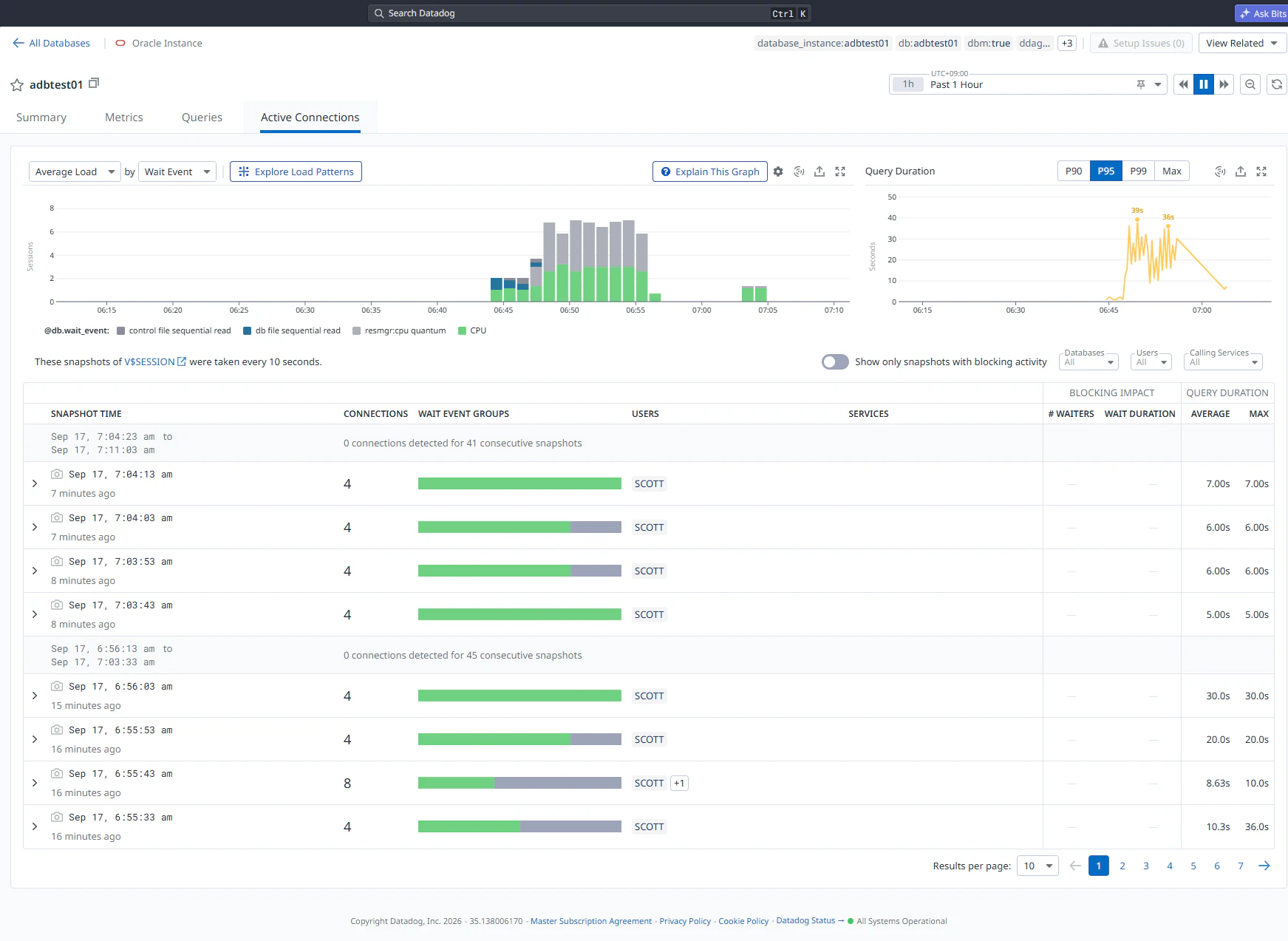1288x941 pixels.
Task: Toggle CPU legend series
Action: pyautogui.click(x=472, y=330)
